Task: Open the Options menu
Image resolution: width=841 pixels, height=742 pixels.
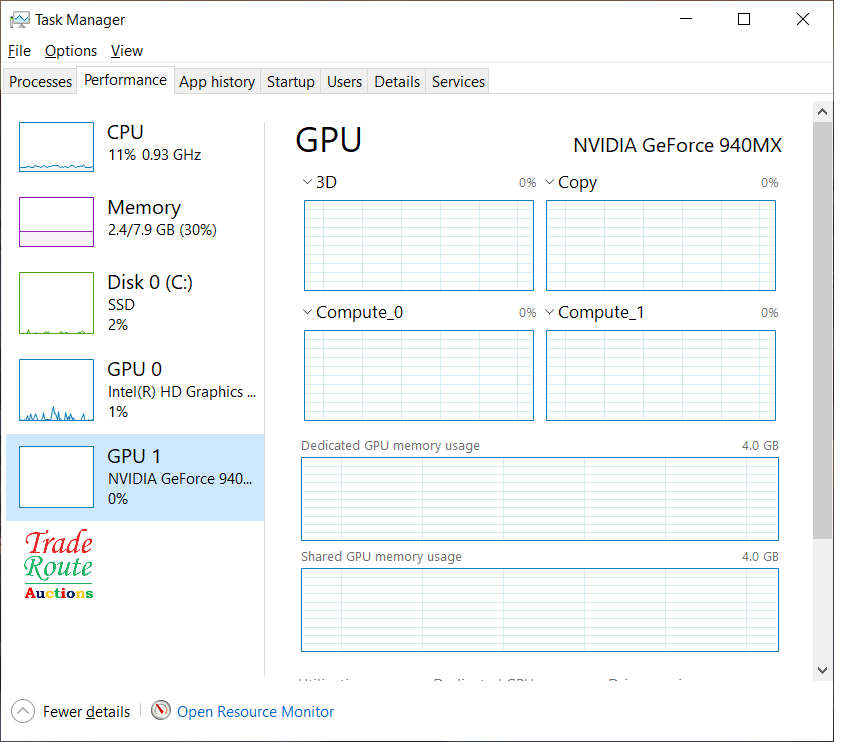Action: coord(70,50)
